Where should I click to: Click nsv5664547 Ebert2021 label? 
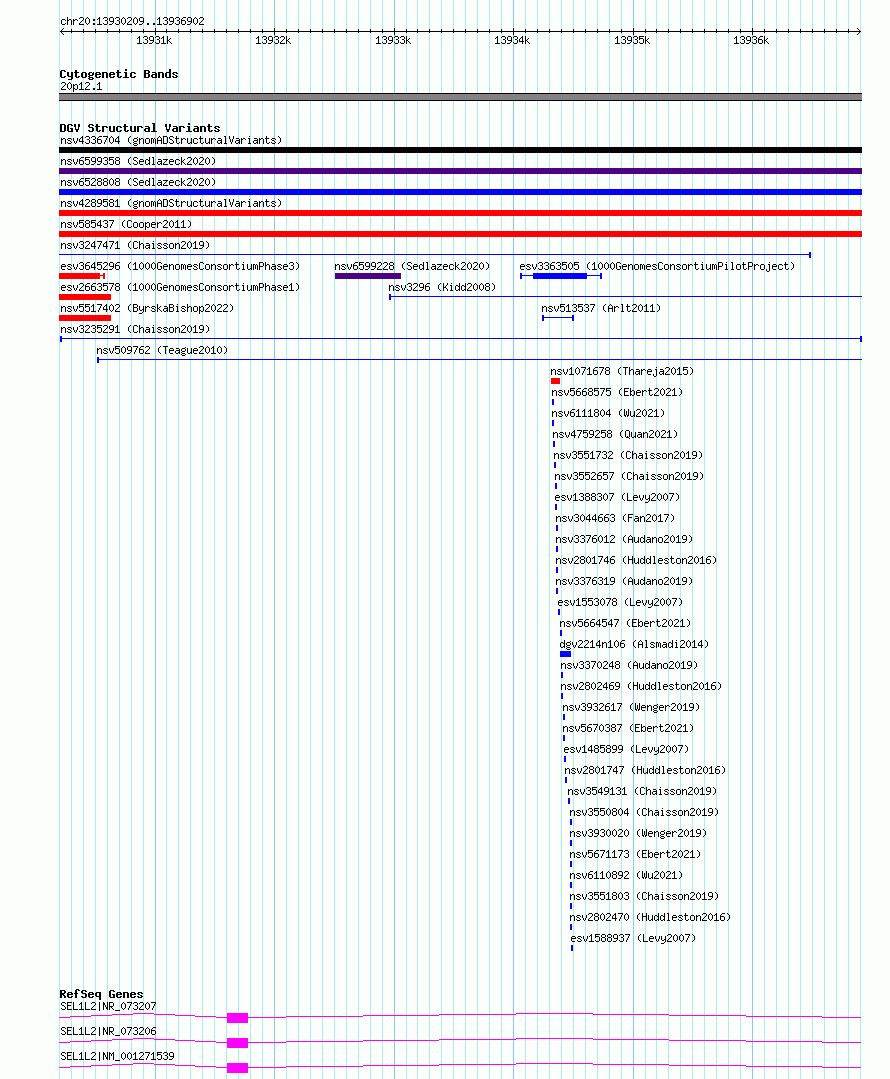click(x=625, y=623)
